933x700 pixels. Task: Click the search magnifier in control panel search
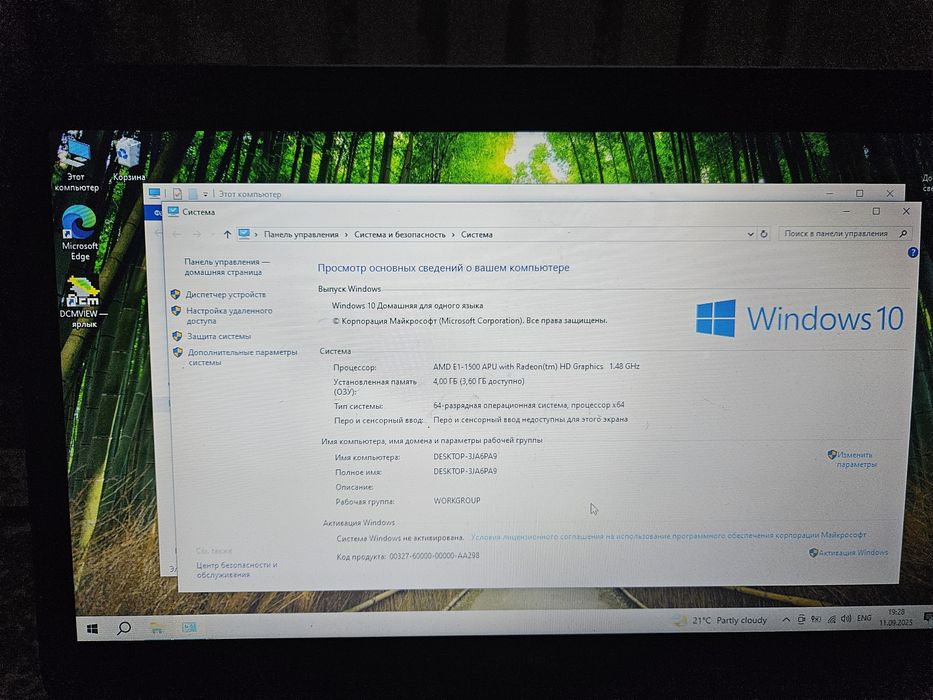coord(903,233)
